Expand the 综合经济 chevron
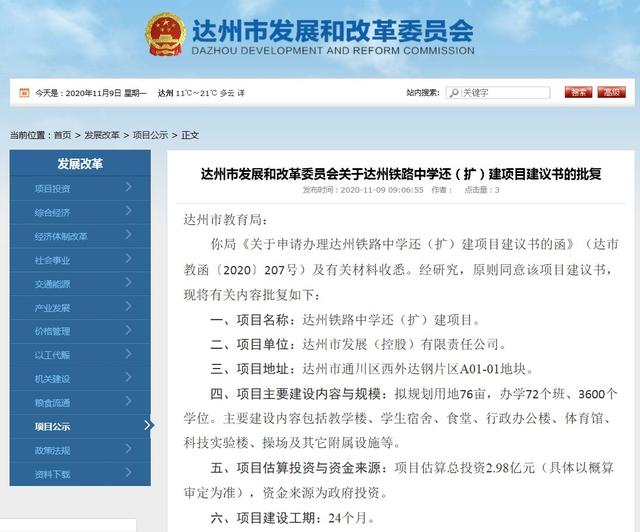This screenshot has height=532, width=640. tap(129, 211)
